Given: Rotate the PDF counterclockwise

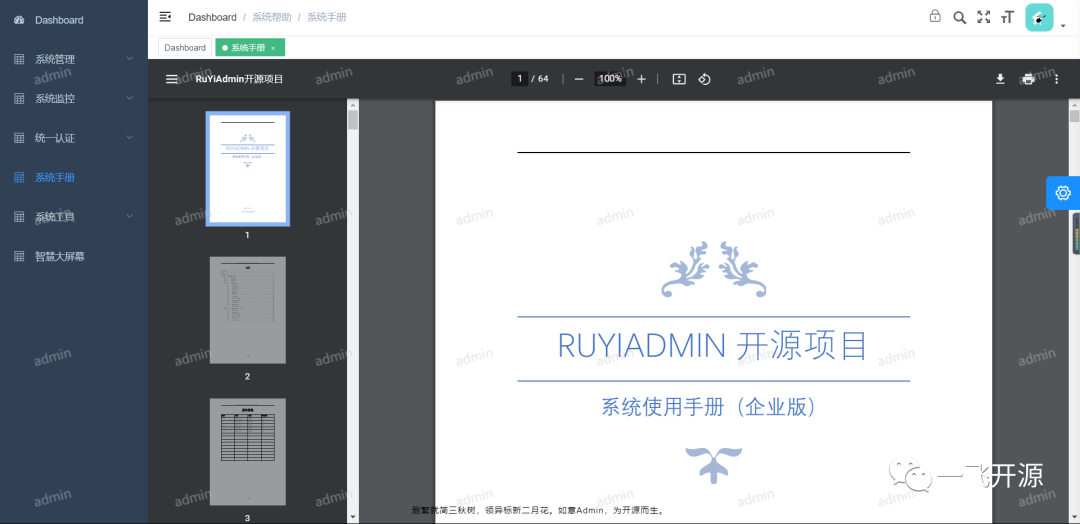Looking at the screenshot, I should (x=704, y=79).
